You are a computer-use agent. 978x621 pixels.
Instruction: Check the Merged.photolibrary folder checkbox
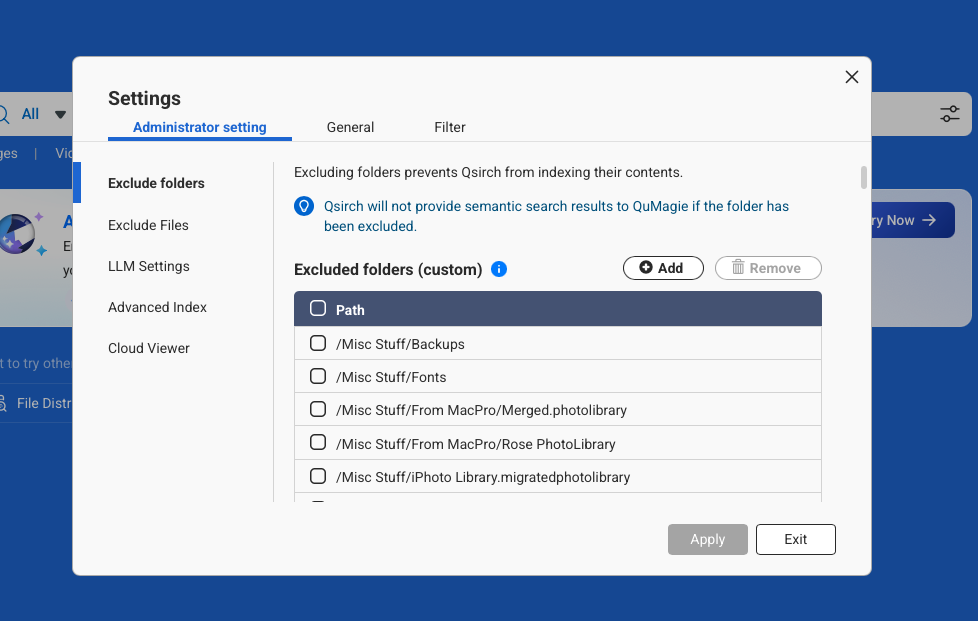[318, 409]
